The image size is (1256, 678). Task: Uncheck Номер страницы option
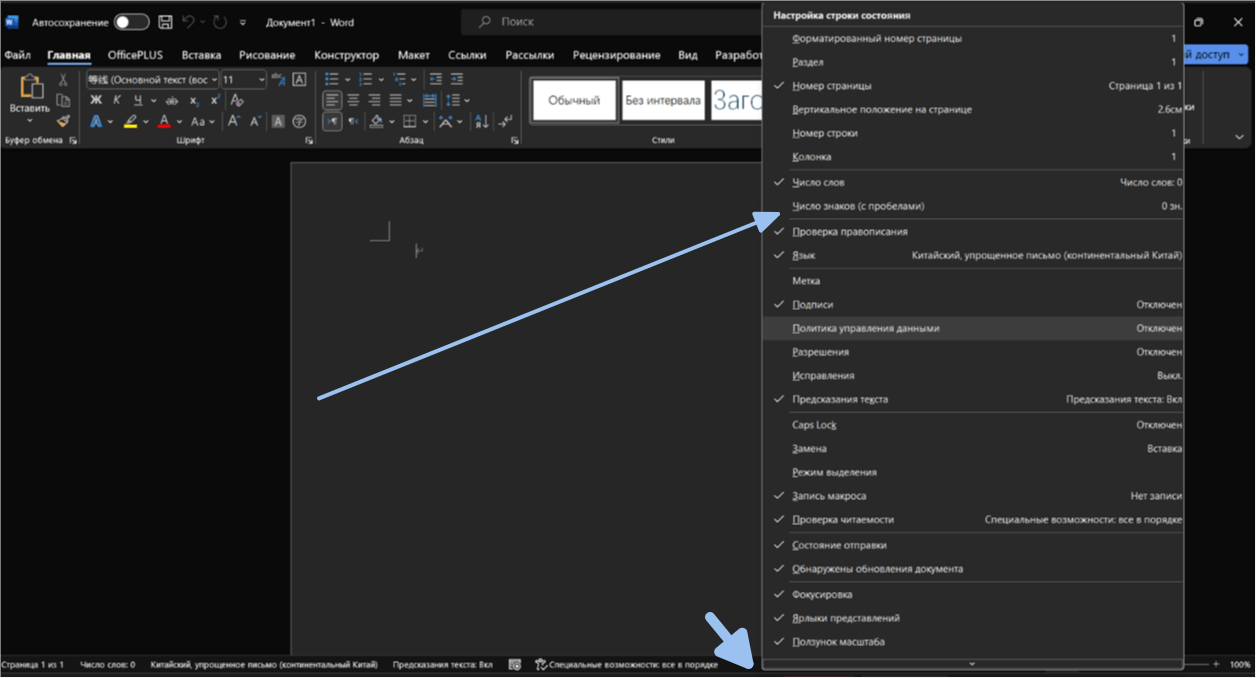tap(973, 86)
